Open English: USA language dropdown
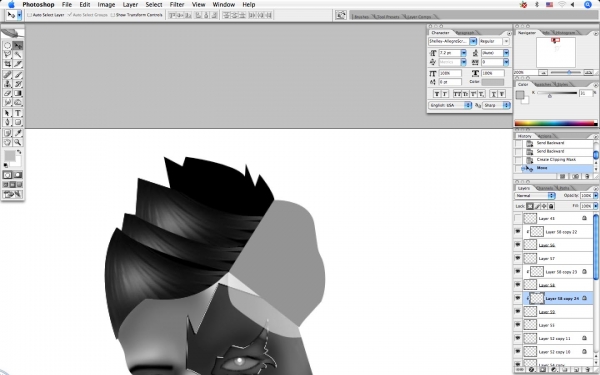The width and height of the screenshot is (600, 375). tap(450, 105)
